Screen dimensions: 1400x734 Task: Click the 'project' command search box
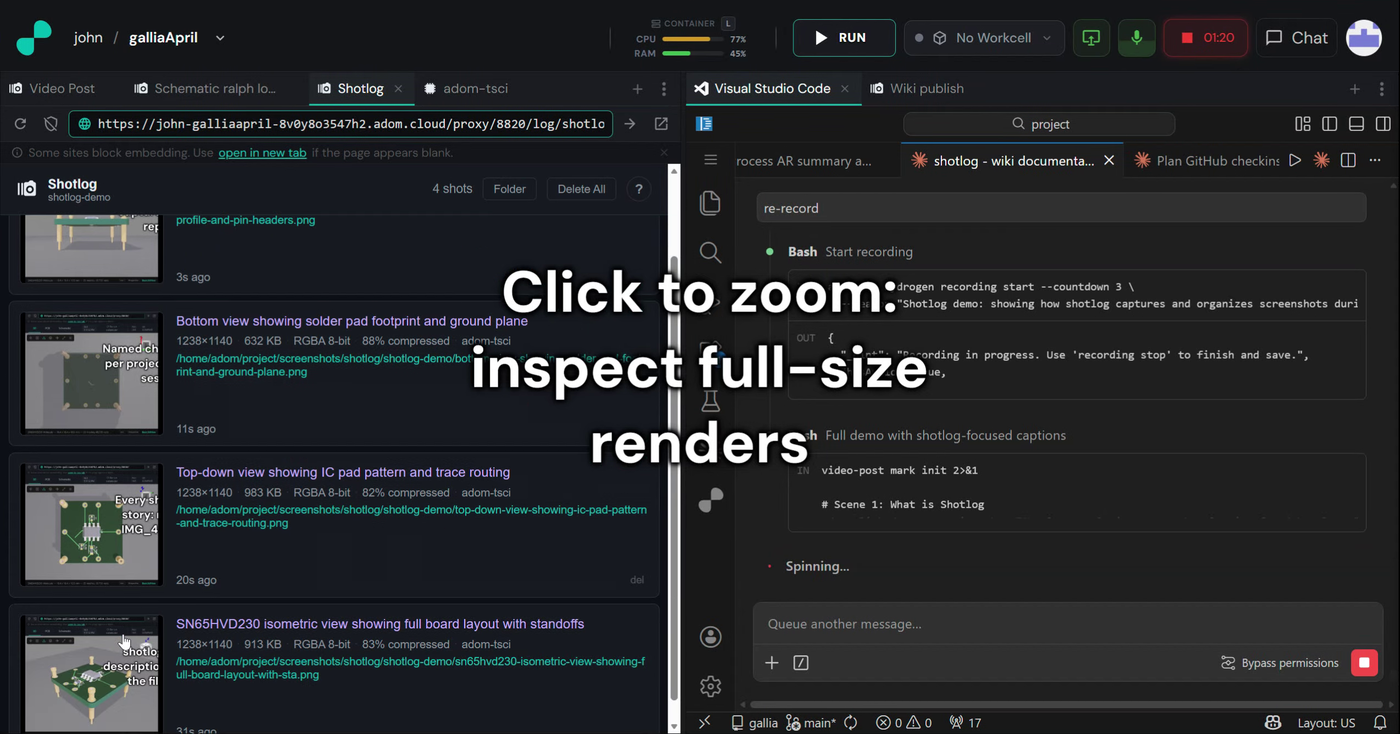1039,124
